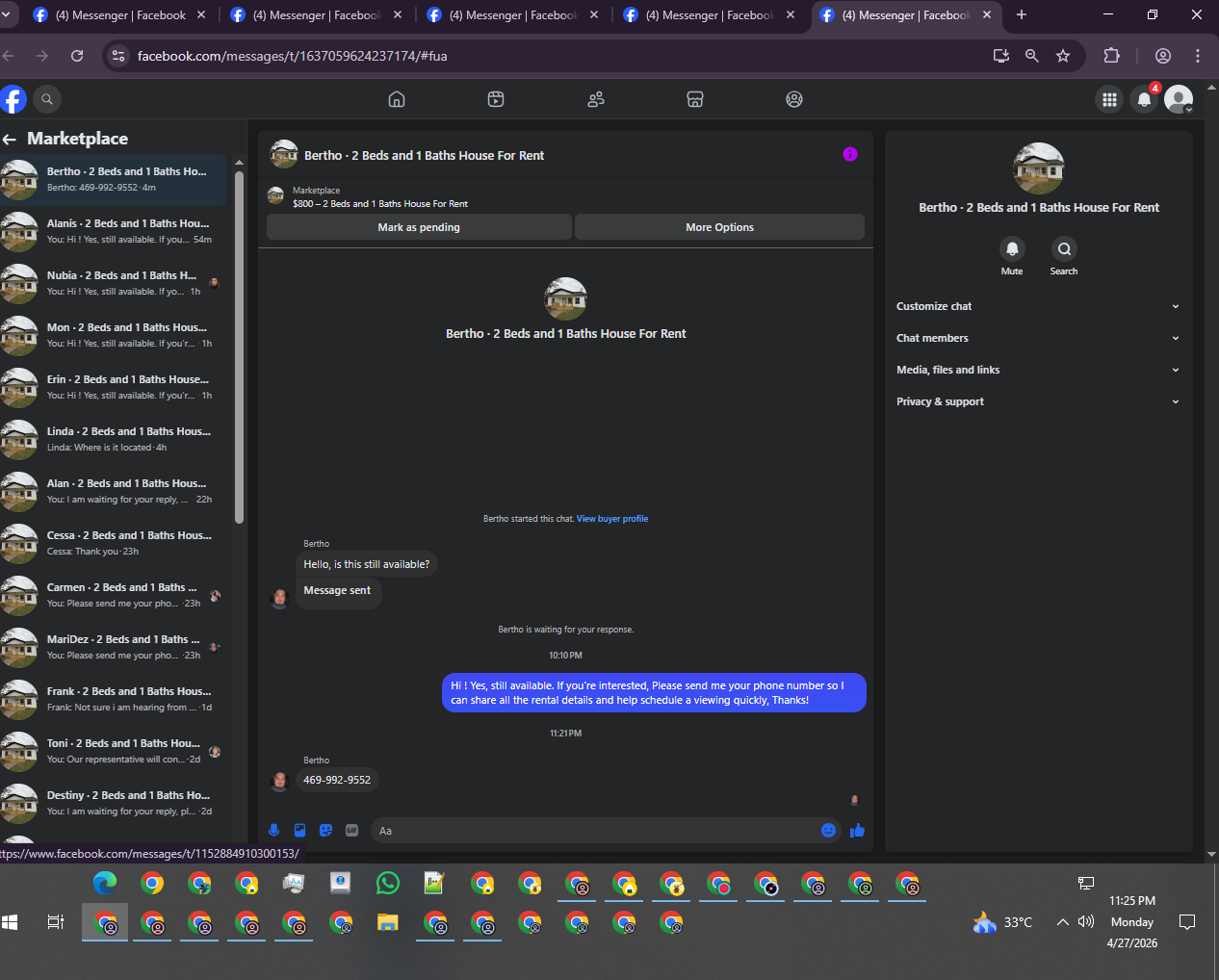The height and width of the screenshot is (980, 1219).
Task: Open the notifications bell with badge
Action: tap(1144, 99)
